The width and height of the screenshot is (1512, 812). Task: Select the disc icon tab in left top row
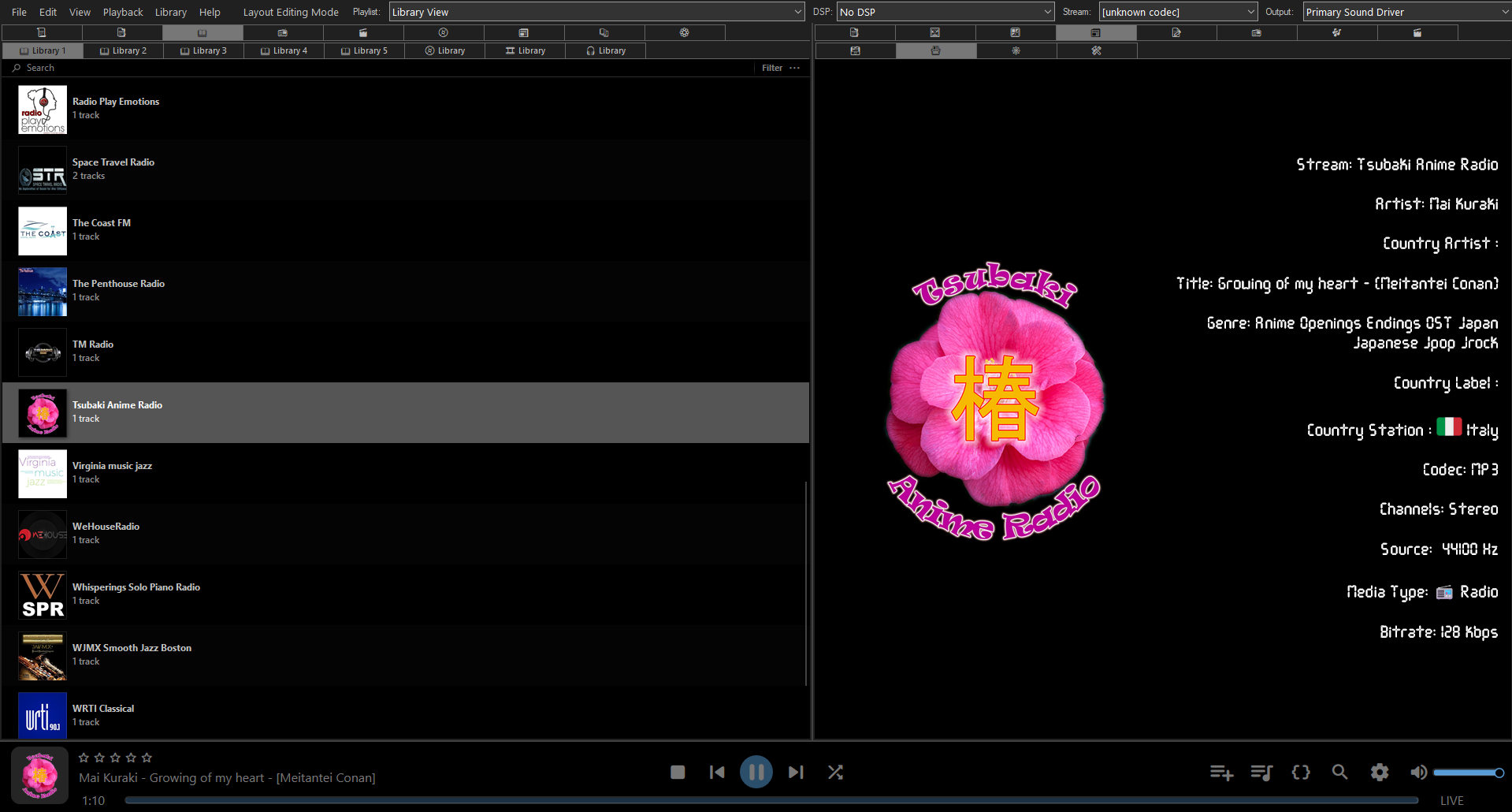coord(444,32)
